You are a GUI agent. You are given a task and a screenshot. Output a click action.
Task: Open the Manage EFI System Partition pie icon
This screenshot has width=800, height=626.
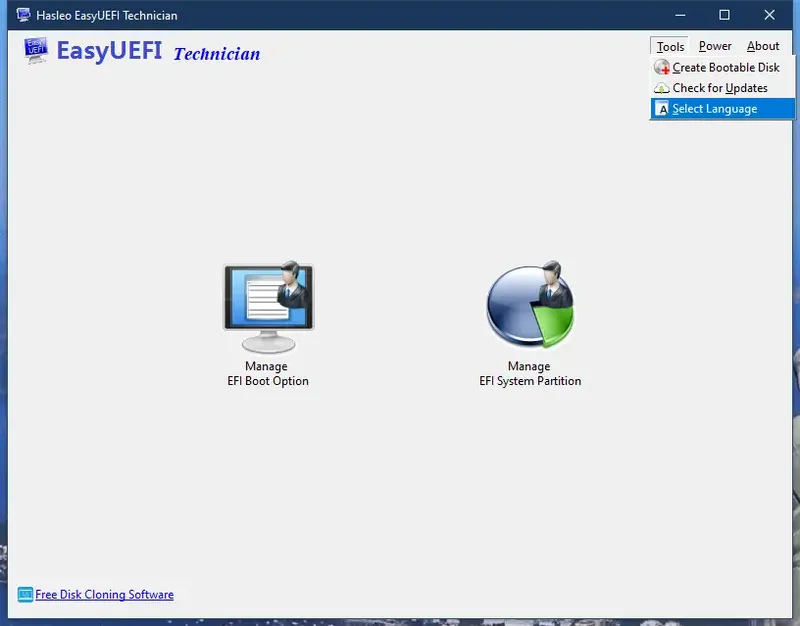530,305
